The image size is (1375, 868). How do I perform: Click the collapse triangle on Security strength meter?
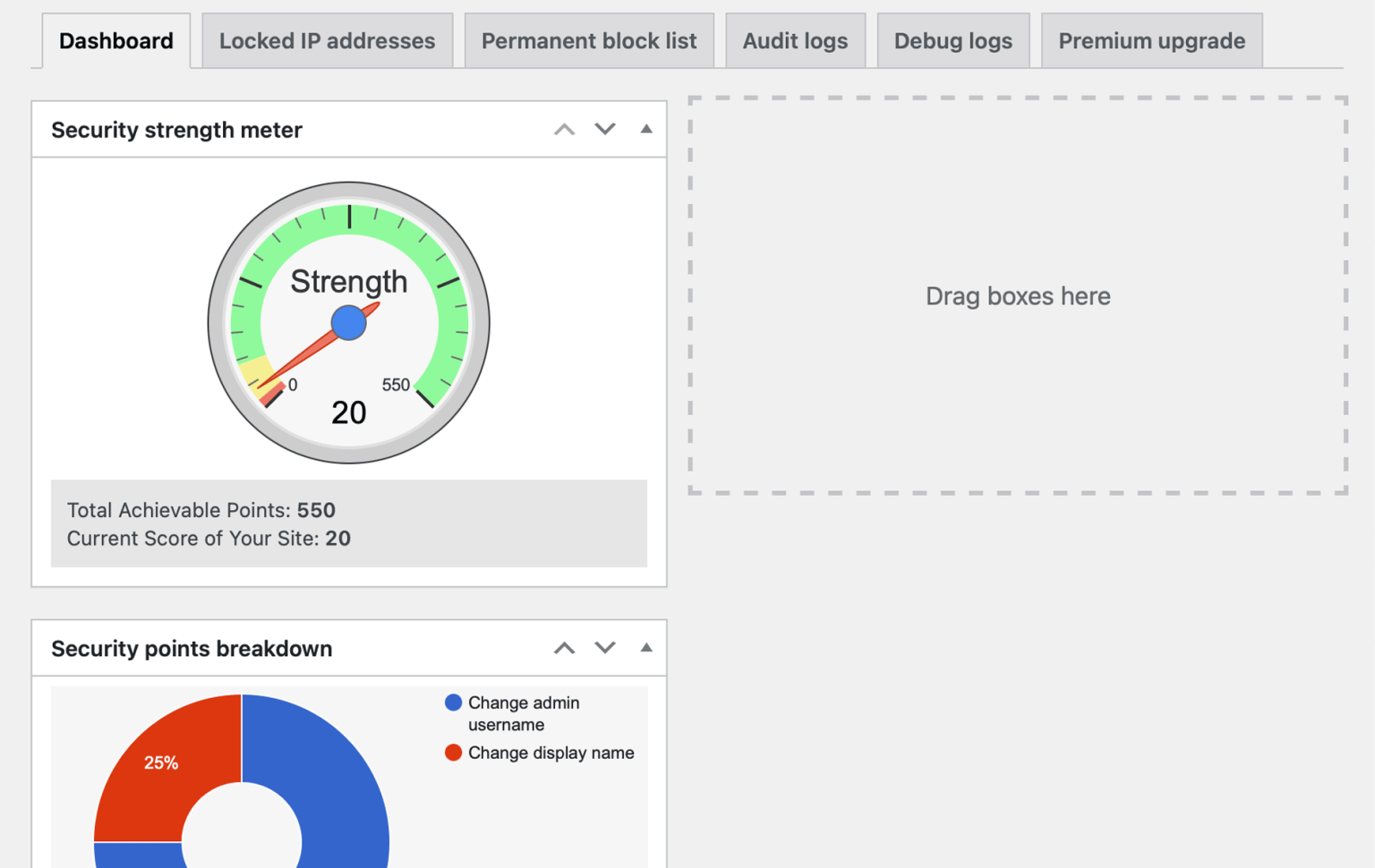coord(646,129)
